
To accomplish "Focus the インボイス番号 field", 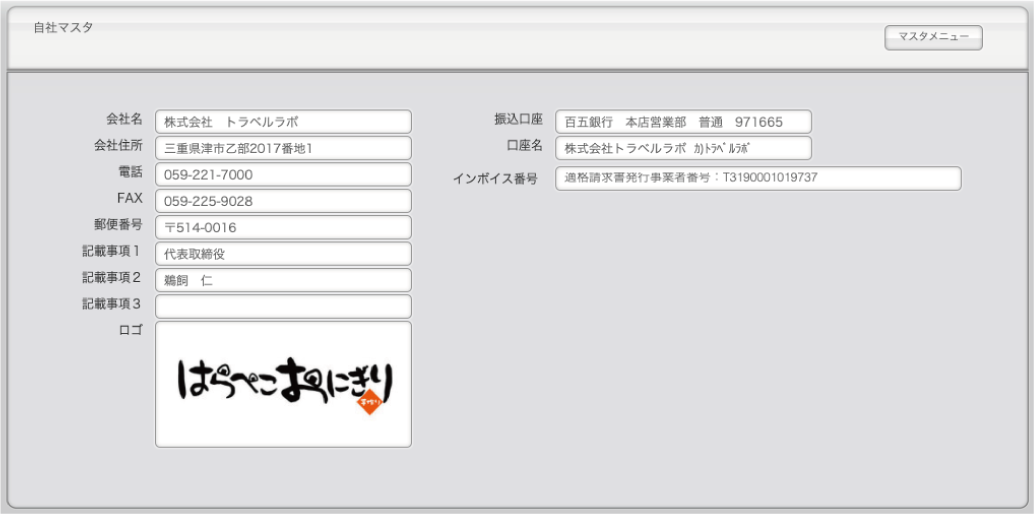I will click(x=757, y=178).
